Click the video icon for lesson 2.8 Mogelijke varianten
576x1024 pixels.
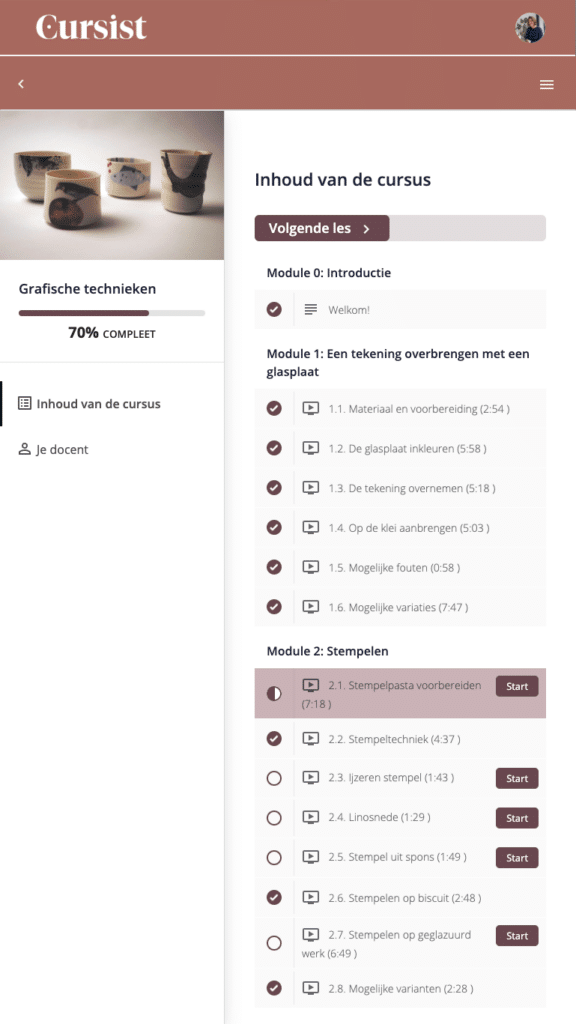click(x=311, y=988)
